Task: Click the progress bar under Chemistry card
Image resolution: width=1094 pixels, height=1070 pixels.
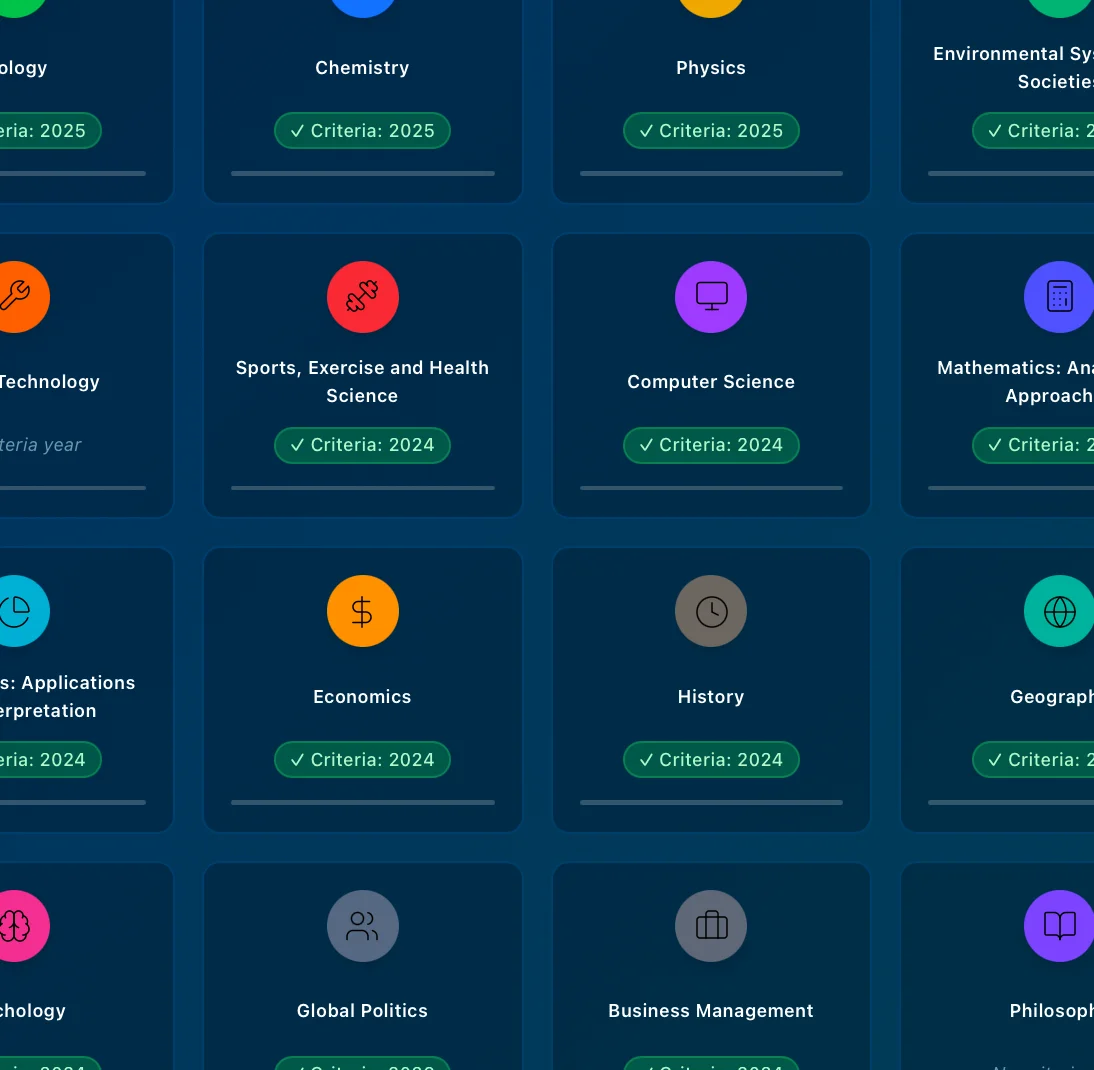Action: click(x=362, y=173)
